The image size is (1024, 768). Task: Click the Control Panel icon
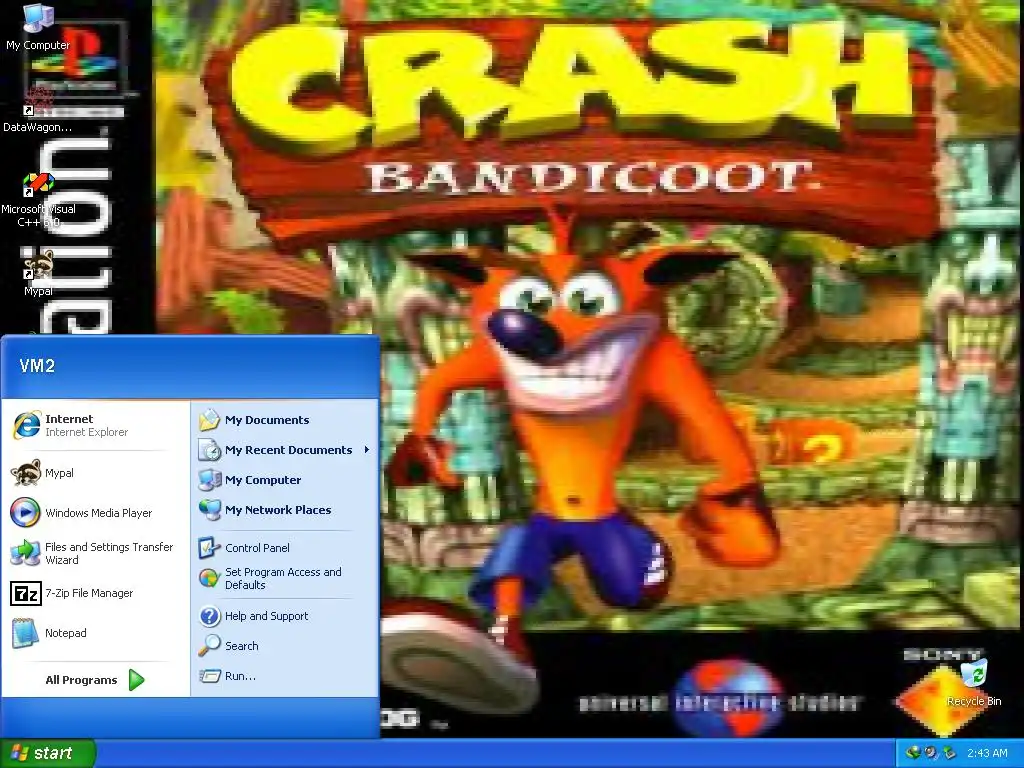(x=210, y=548)
